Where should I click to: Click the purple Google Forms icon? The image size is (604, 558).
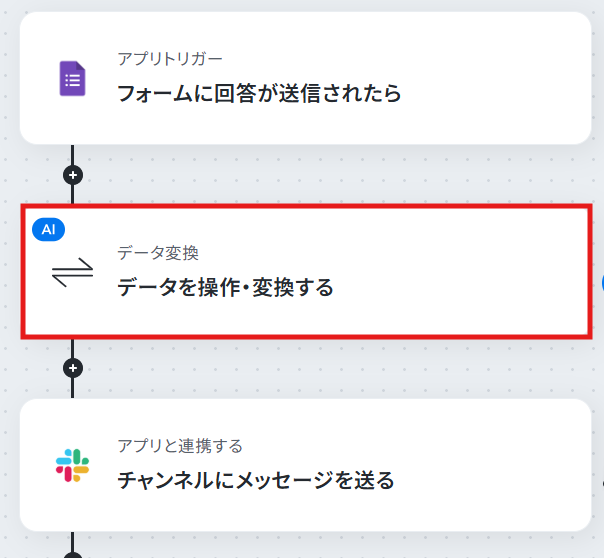pyautogui.click(x=72, y=79)
